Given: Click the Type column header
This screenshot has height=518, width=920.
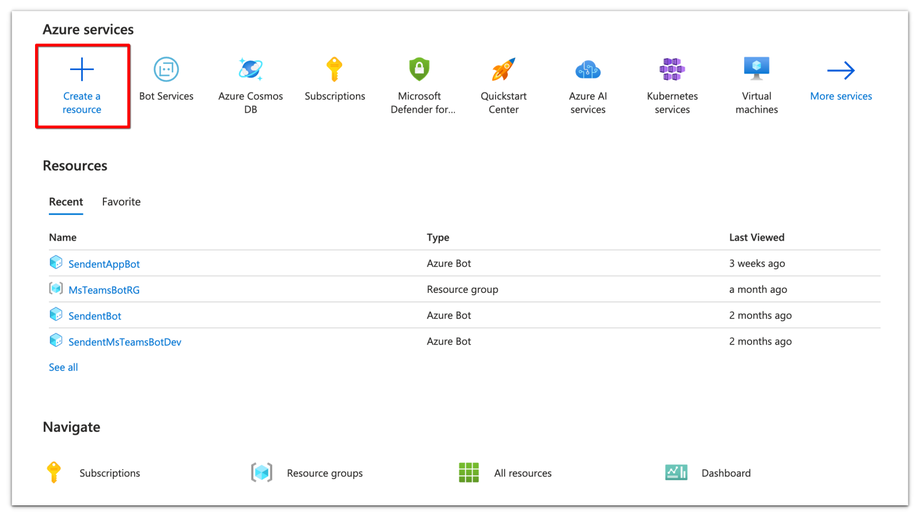Looking at the screenshot, I should coord(438,237).
